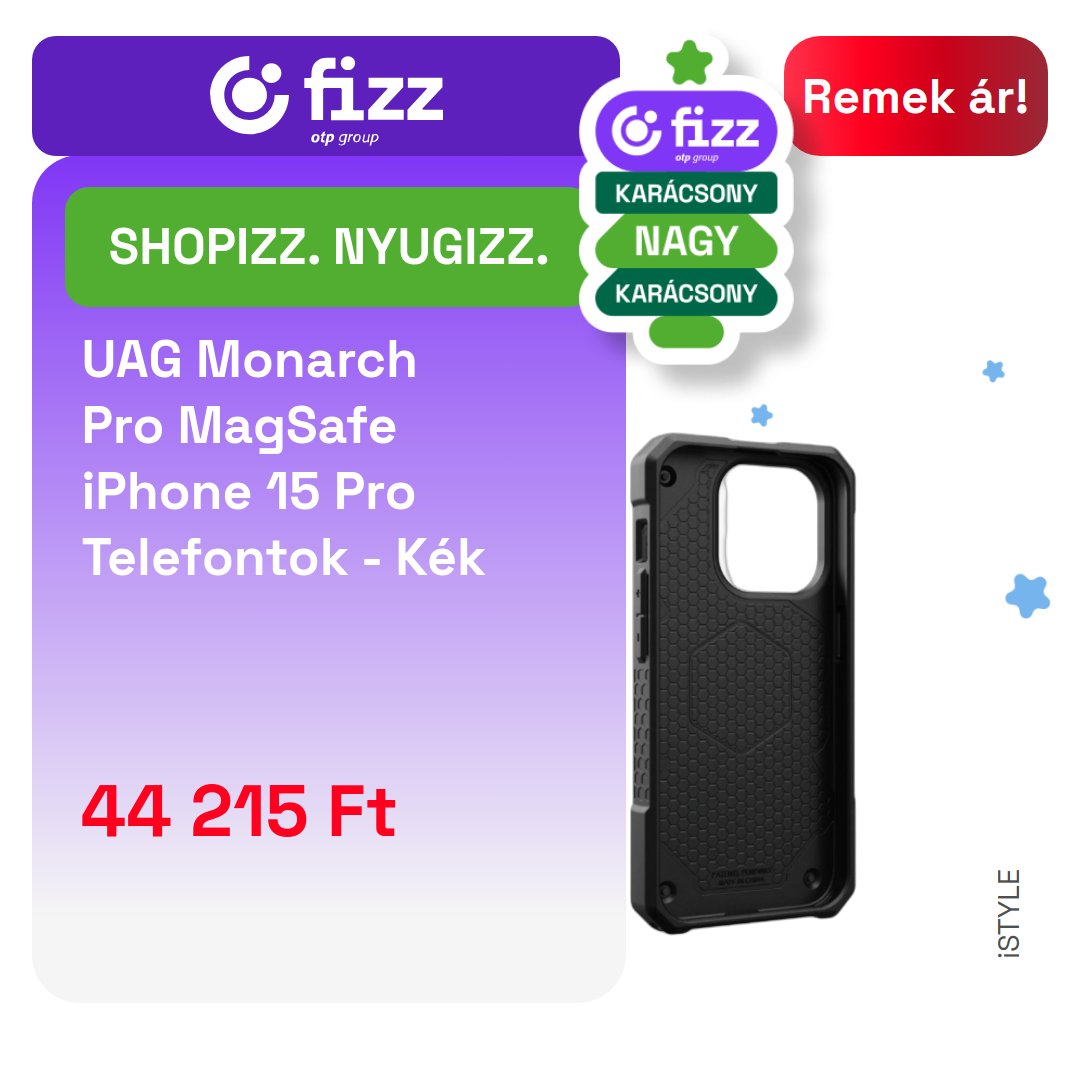The image size is (1080, 1080).
Task: Click the Telefontok - Kék text line
Action: [x=284, y=557]
